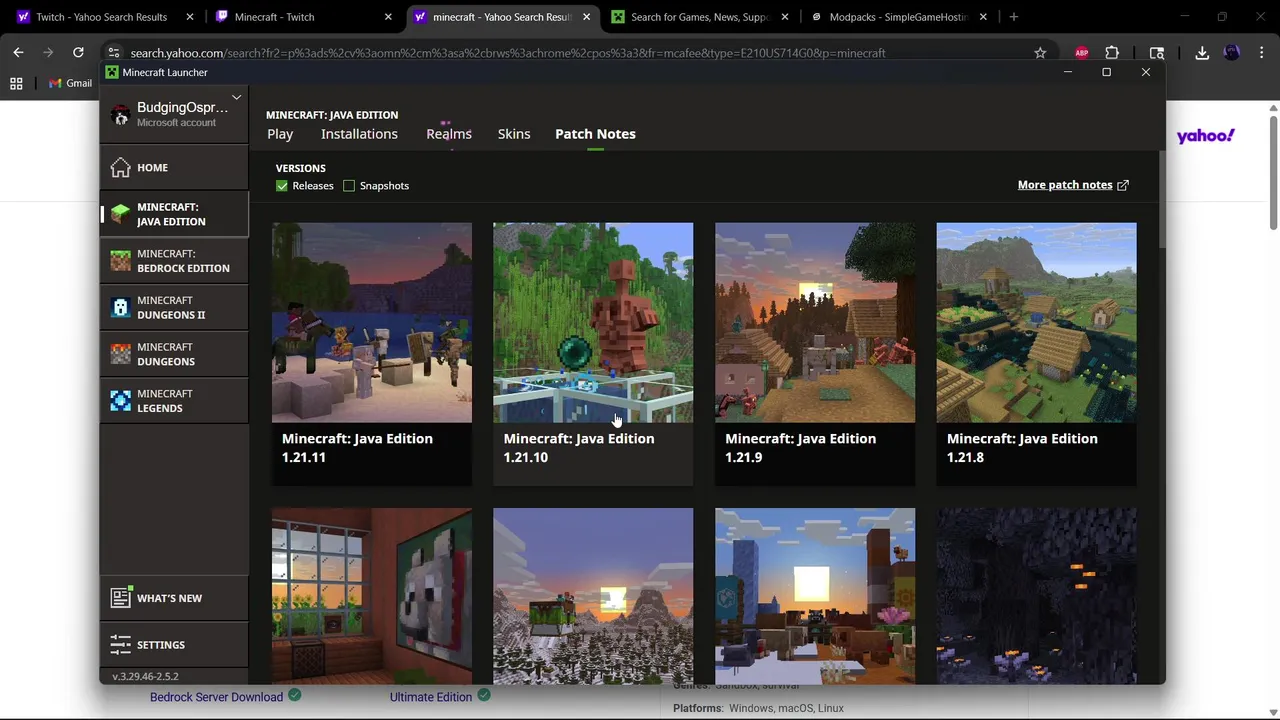
Task: Close the Twitch - Yahoo Search tab
Action: (x=190, y=17)
